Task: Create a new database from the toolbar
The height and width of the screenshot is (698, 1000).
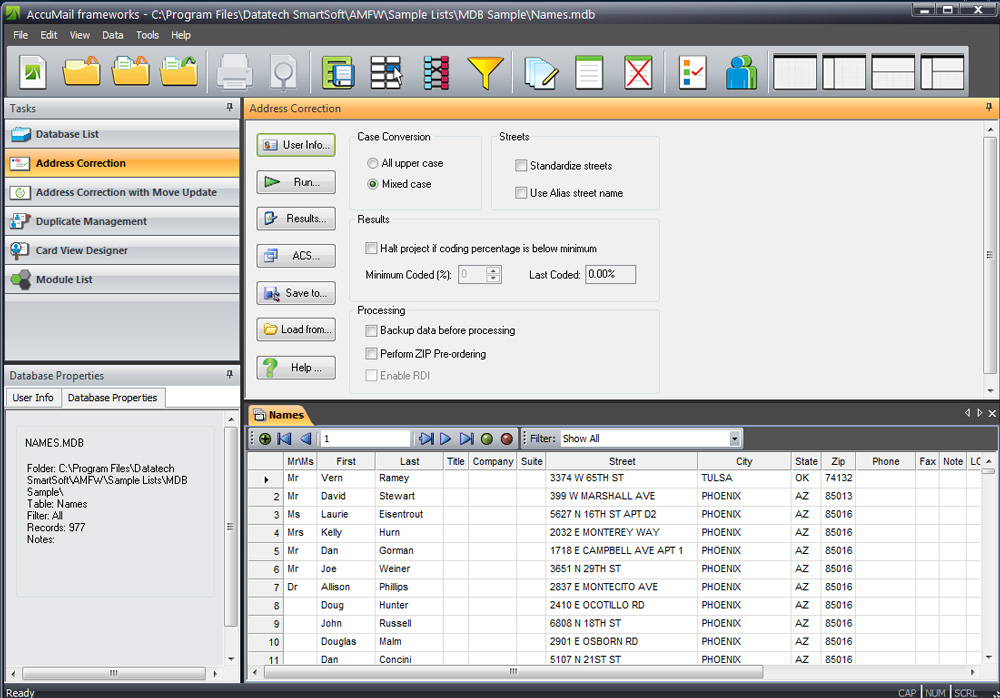Action: point(32,72)
